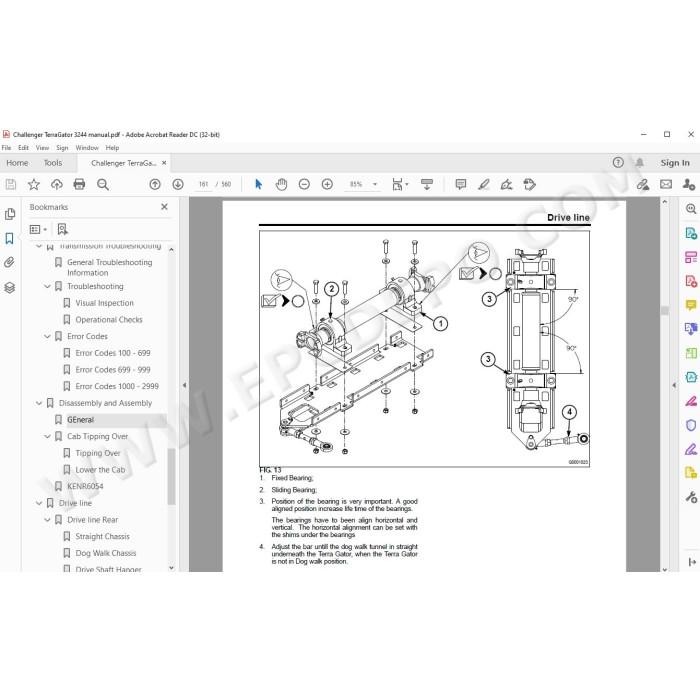The width and height of the screenshot is (700, 700).
Task: Go to next page arrow
Action: [x=178, y=184]
